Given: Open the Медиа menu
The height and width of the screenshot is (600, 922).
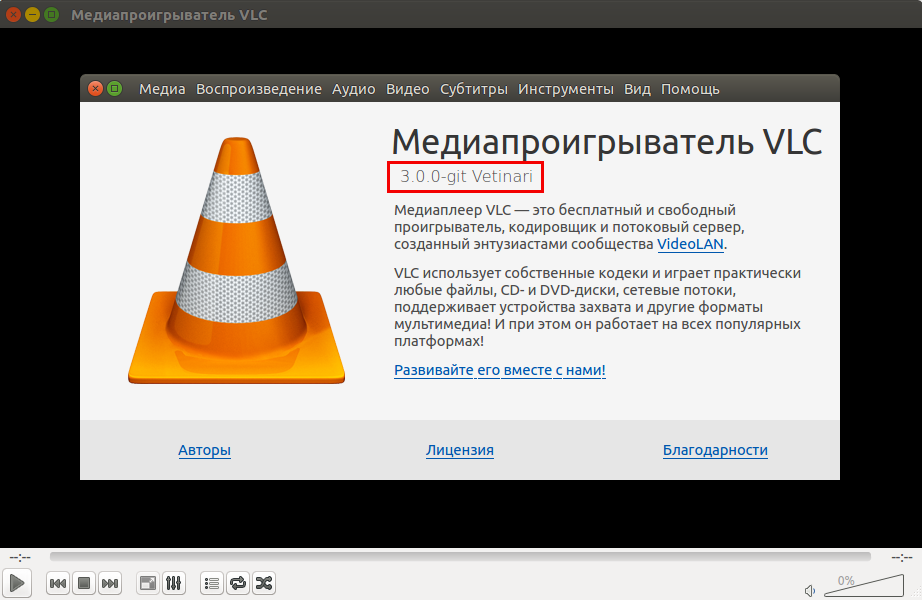Looking at the screenshot, I should pyautogui.click(x=162, y=89).
